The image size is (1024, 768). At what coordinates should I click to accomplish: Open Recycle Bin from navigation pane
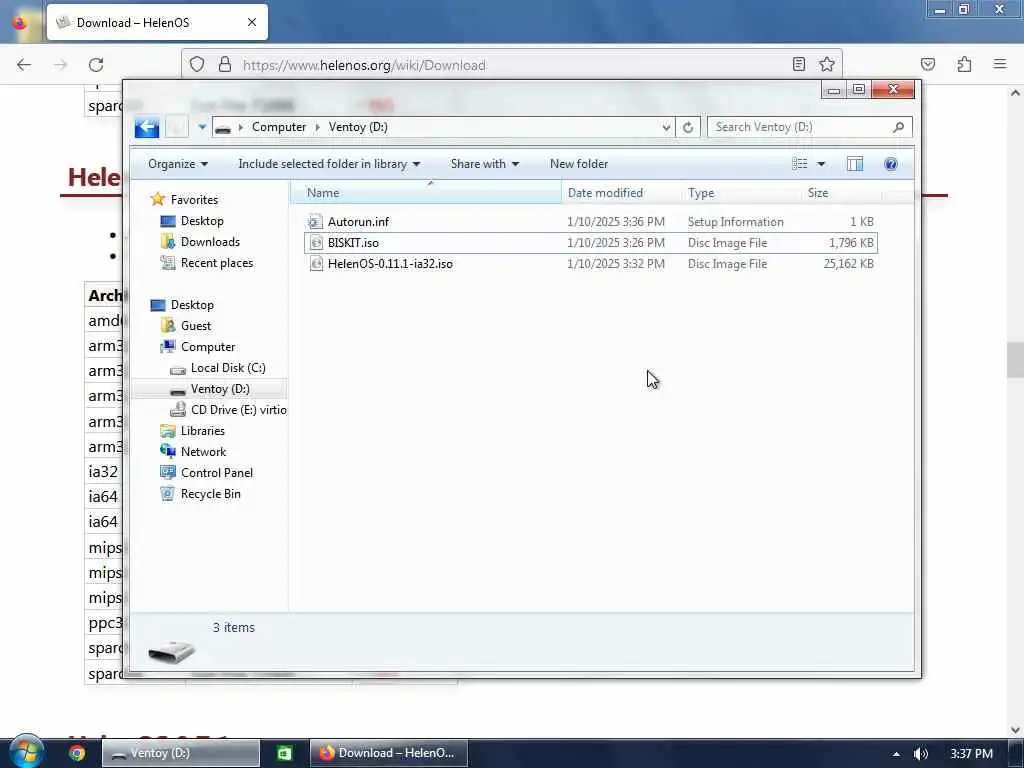click(210, 494)
